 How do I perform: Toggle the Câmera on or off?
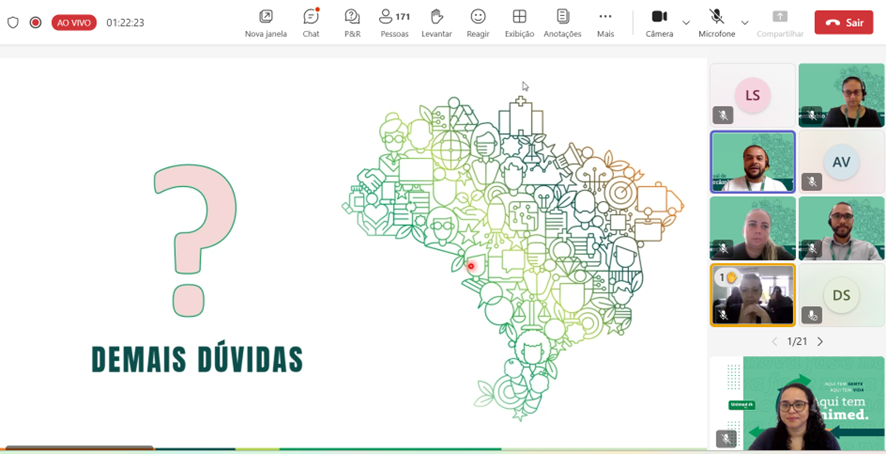[x=659, y=22]
